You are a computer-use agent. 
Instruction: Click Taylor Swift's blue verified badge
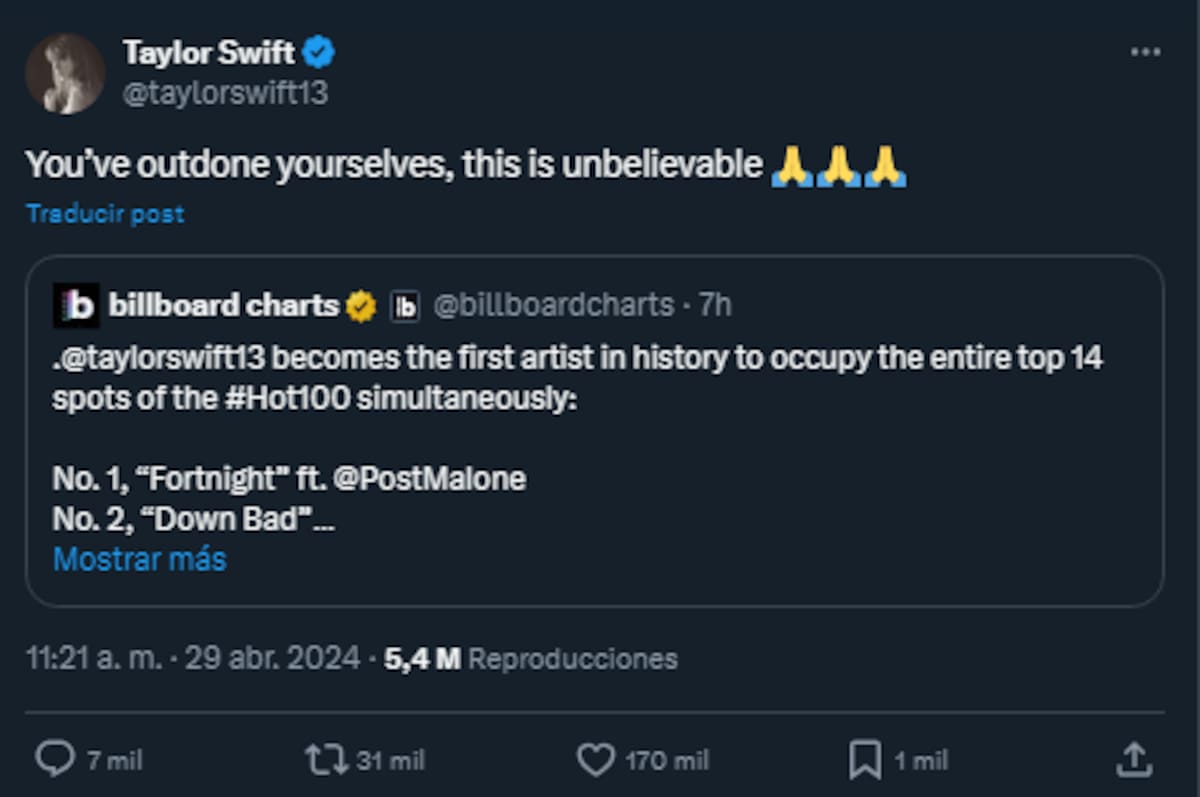[x=319, y=52]
